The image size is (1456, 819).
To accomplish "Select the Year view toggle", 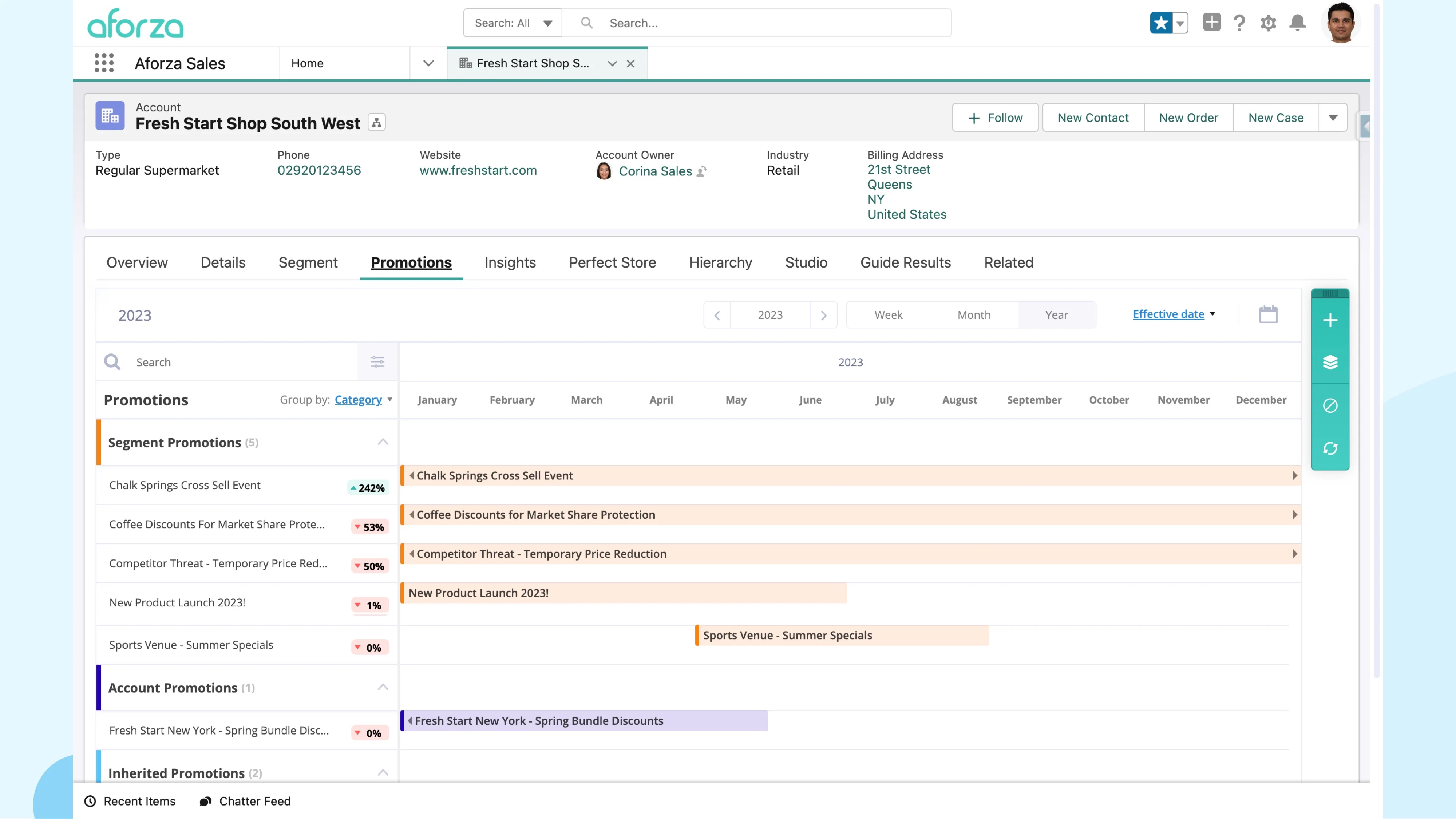I will coord(1057,315).
